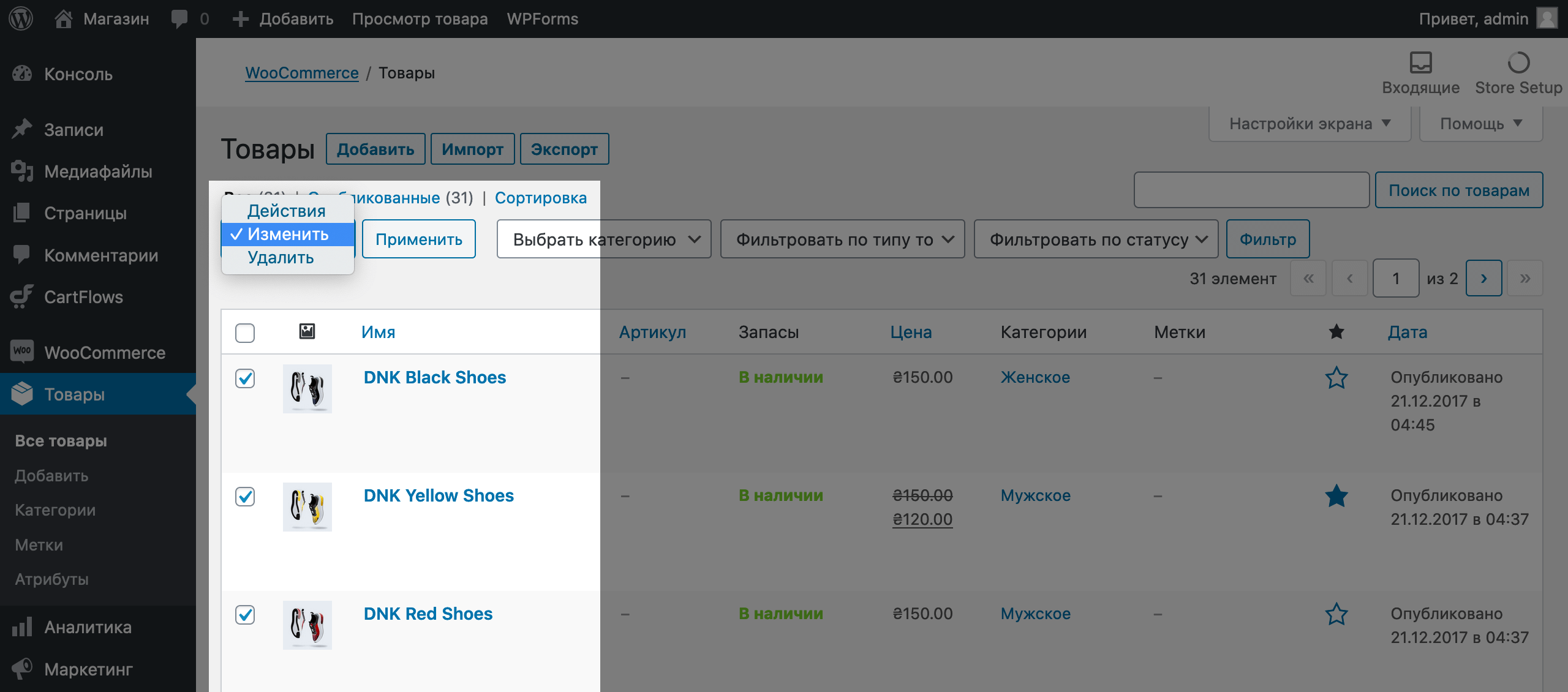Uncheck the DNK Black Shoes checkbox

pyautogui.click(x=245, y=378)
